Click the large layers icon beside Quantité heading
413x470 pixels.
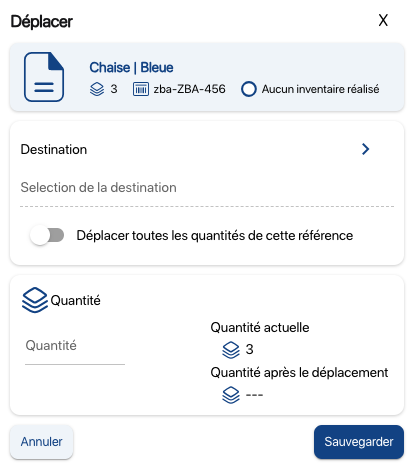point(35,300)
